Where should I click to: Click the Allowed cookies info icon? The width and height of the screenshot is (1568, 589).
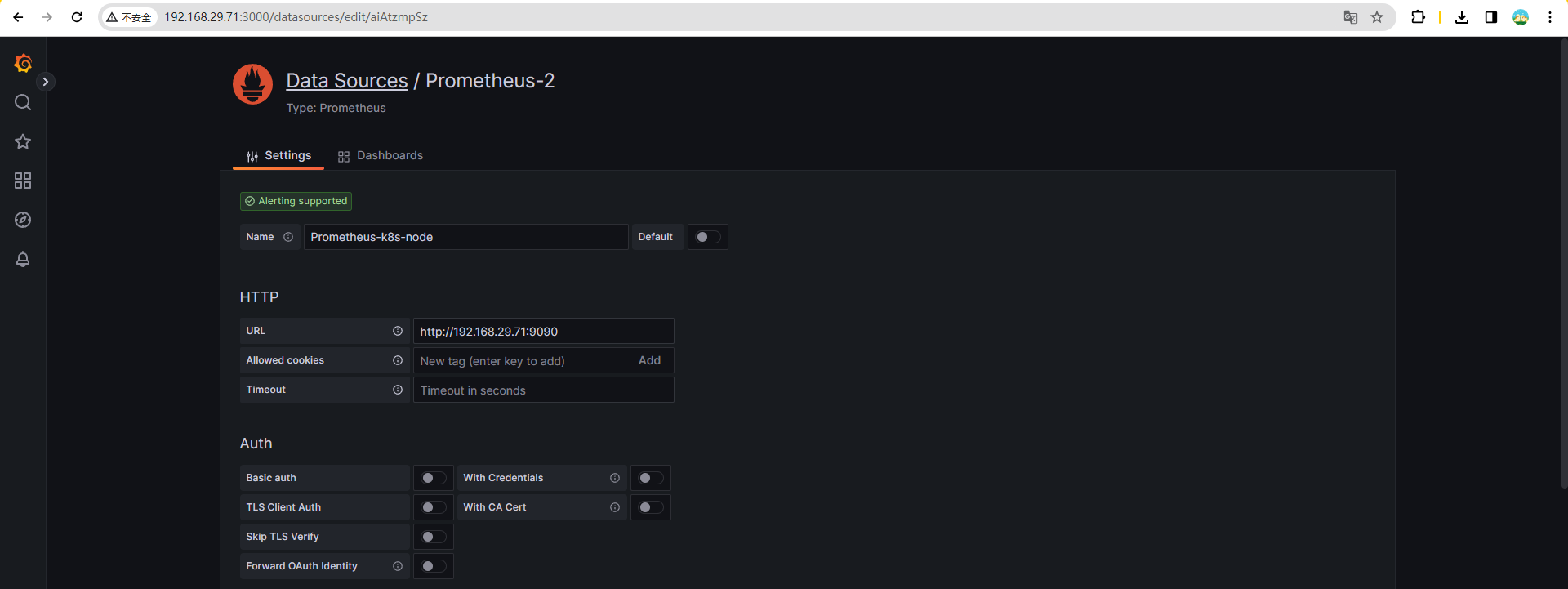(398, 360)
